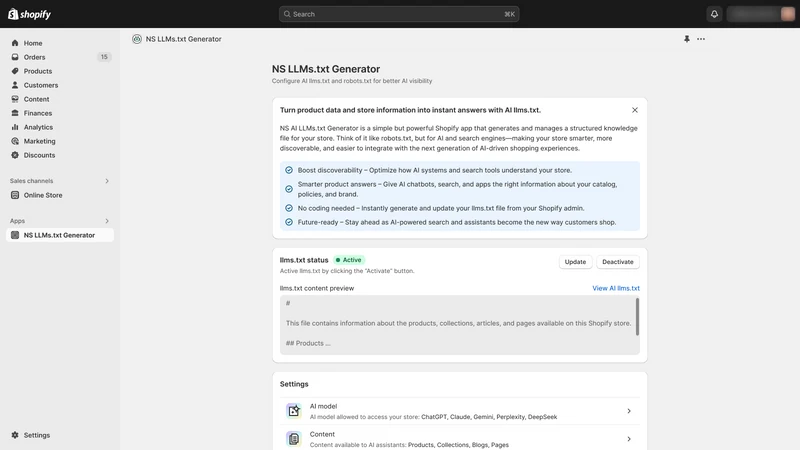Click the Shopify logo
The width and height of the screenshot is (800, 450).
[30, 14]
